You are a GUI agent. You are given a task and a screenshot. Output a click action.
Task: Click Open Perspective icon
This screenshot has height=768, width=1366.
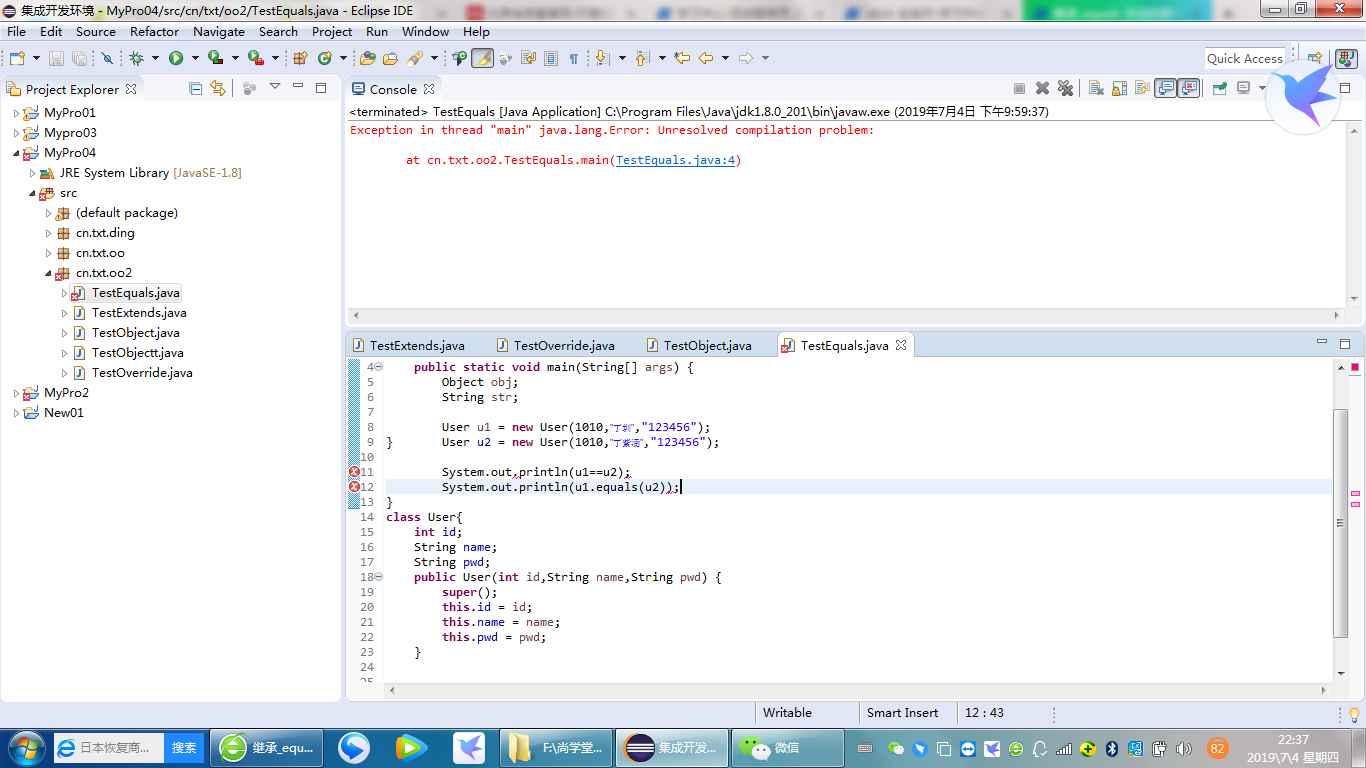tap(1316, 58)
